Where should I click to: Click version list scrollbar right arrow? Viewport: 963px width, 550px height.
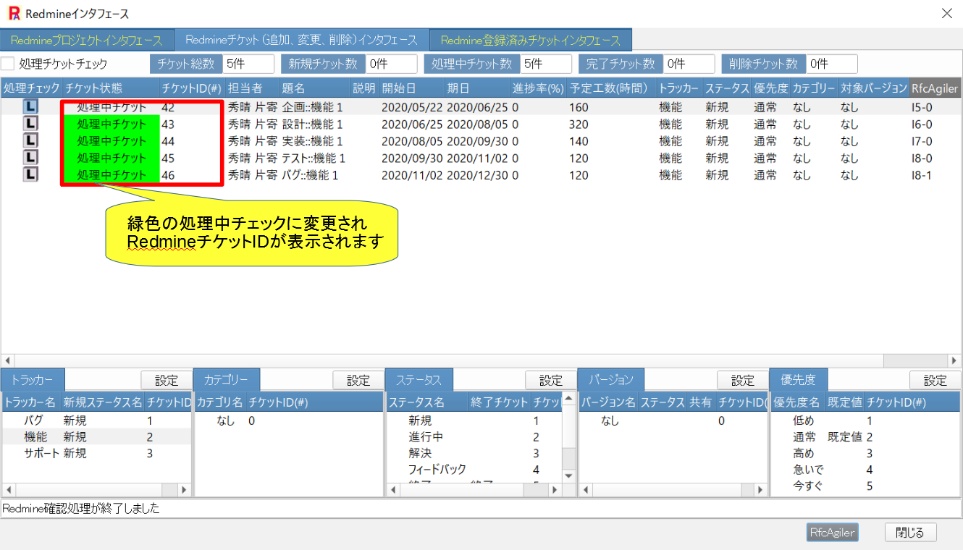(760, 490)
